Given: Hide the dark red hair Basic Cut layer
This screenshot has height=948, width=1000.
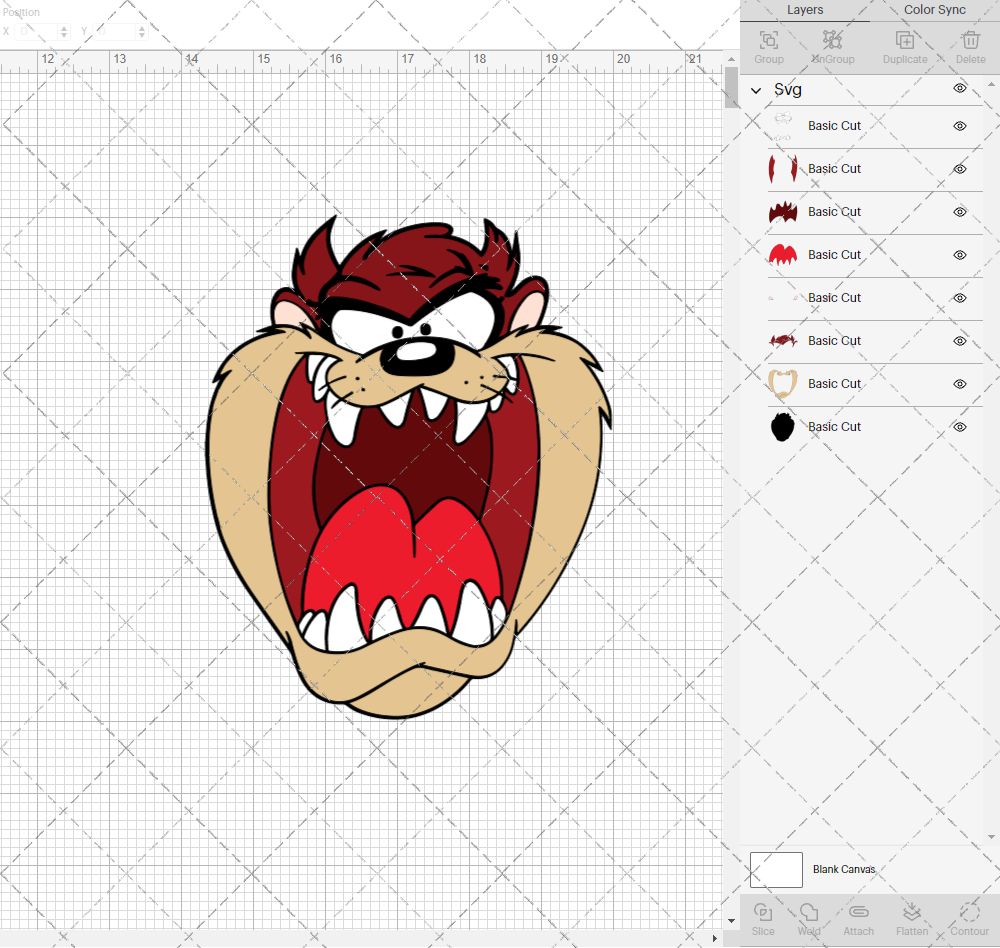Looking at the screenshot, I should [x=960, y=341].
